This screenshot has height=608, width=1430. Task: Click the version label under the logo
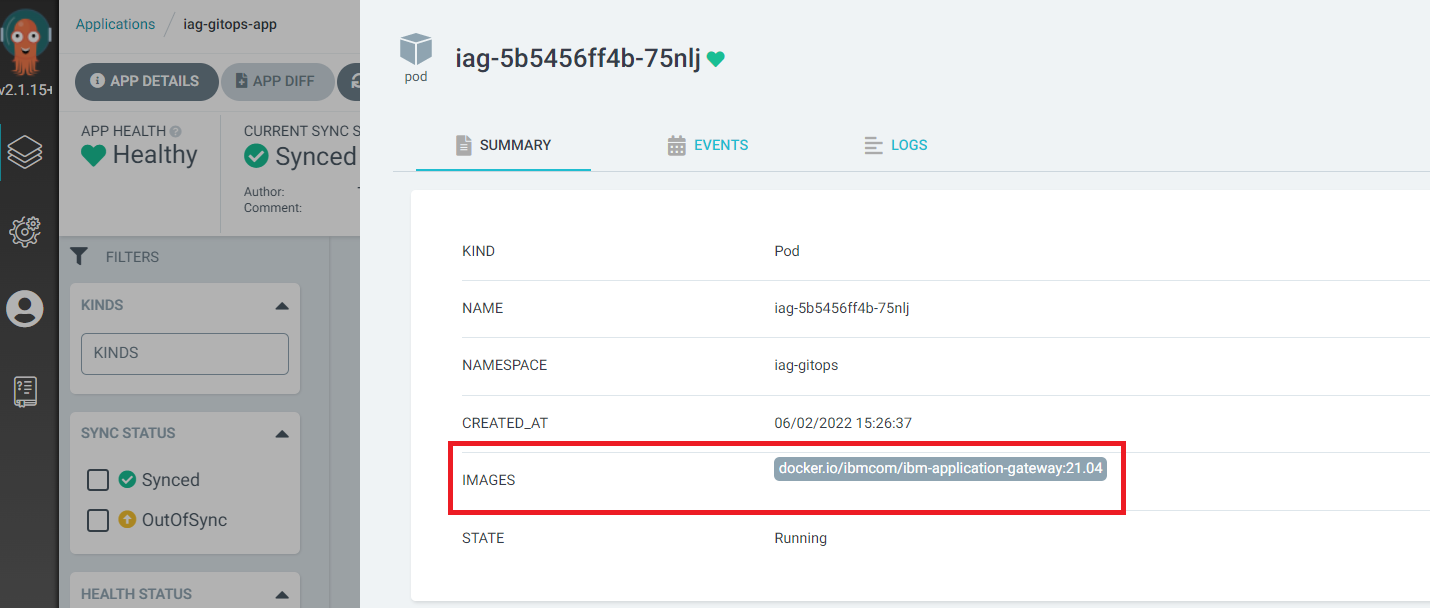click(26, 89)
